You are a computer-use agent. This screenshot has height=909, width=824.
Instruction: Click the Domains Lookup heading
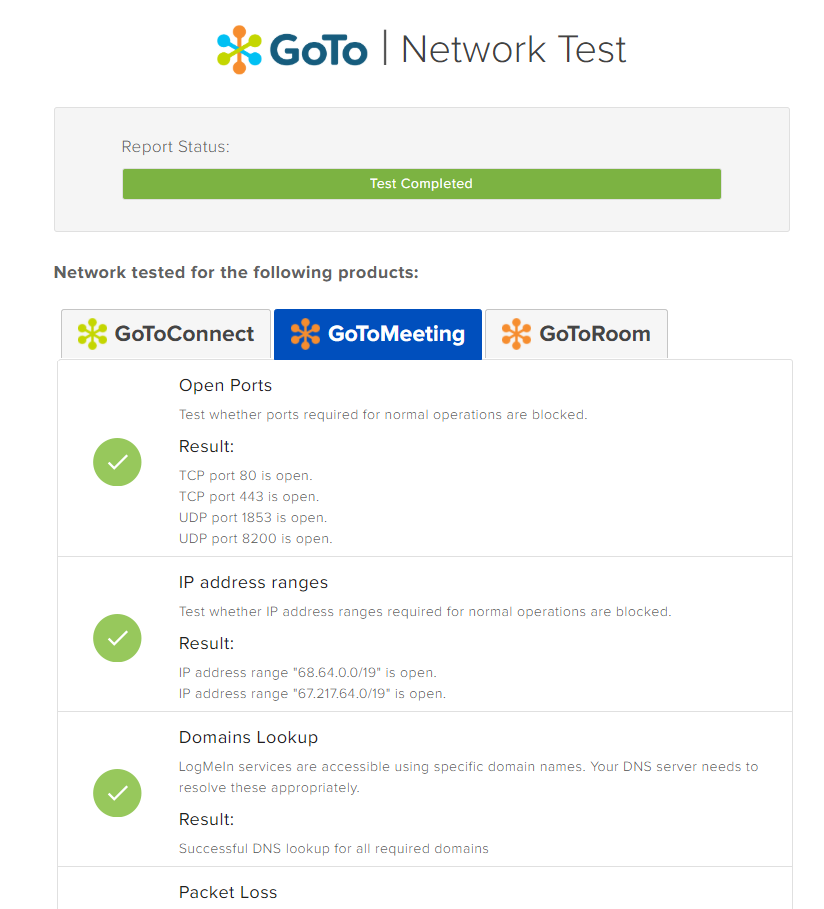pyautogui.click(x=248, y=737)
